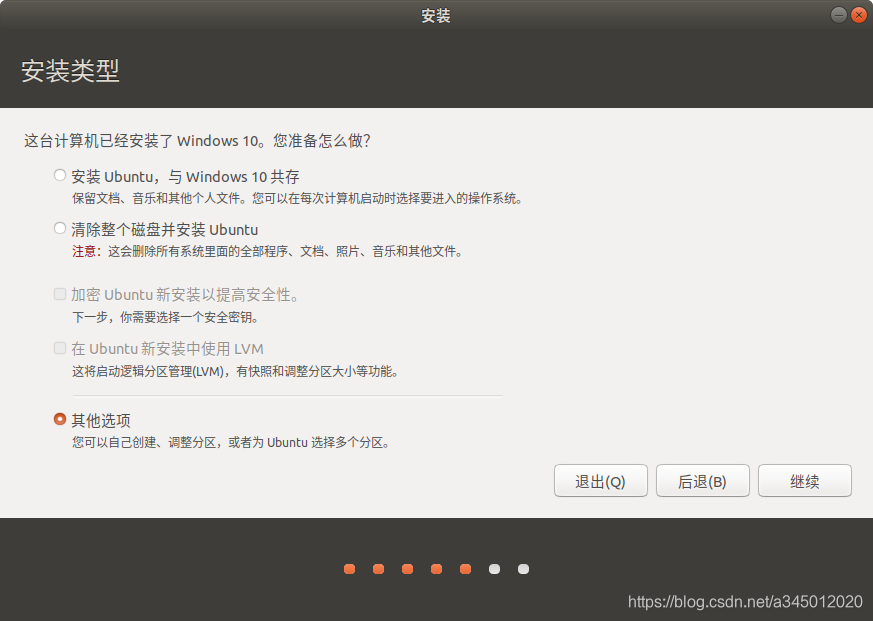Screen dimensions: 873x621
Task: Click the LVM description mentioning 快照
Action: [x=236, y=371]
